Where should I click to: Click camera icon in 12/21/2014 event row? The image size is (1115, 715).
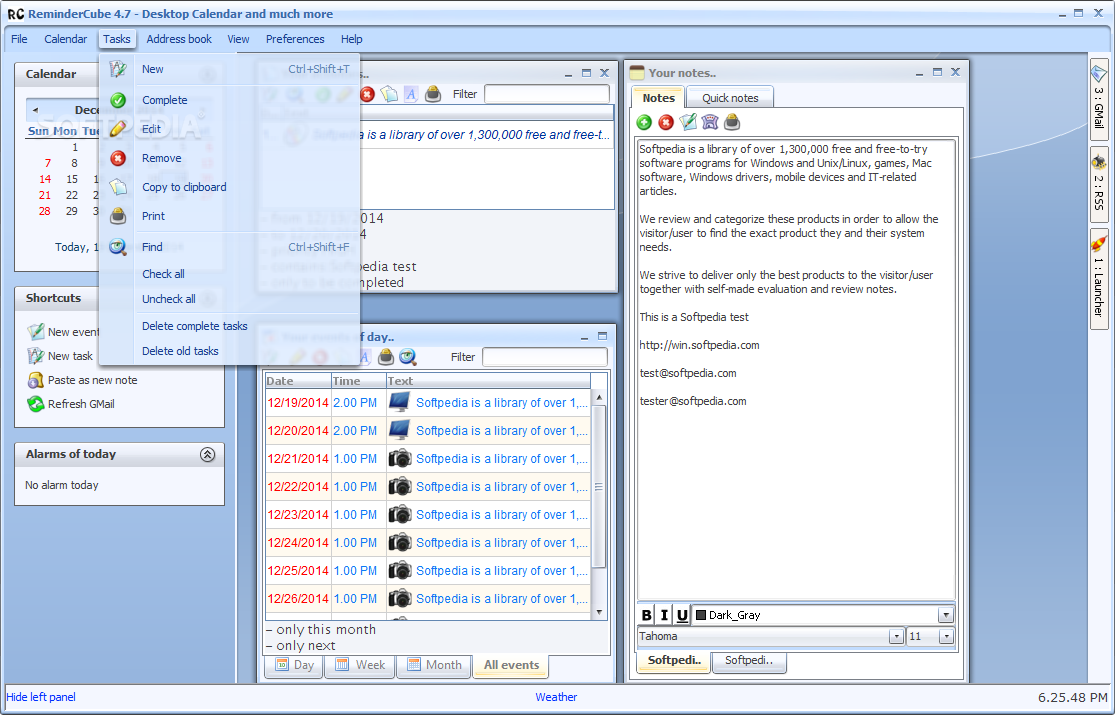point(400,458)
